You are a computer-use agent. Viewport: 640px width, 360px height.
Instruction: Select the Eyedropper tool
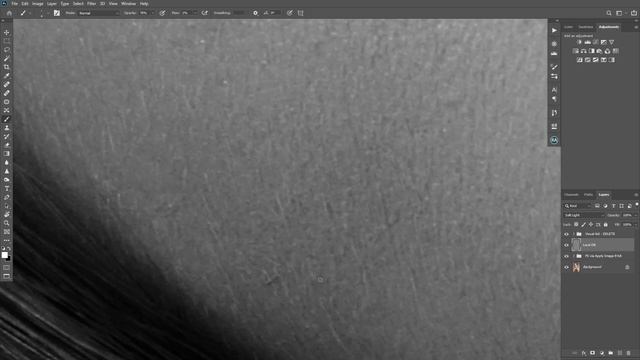(x=7, y=76)
